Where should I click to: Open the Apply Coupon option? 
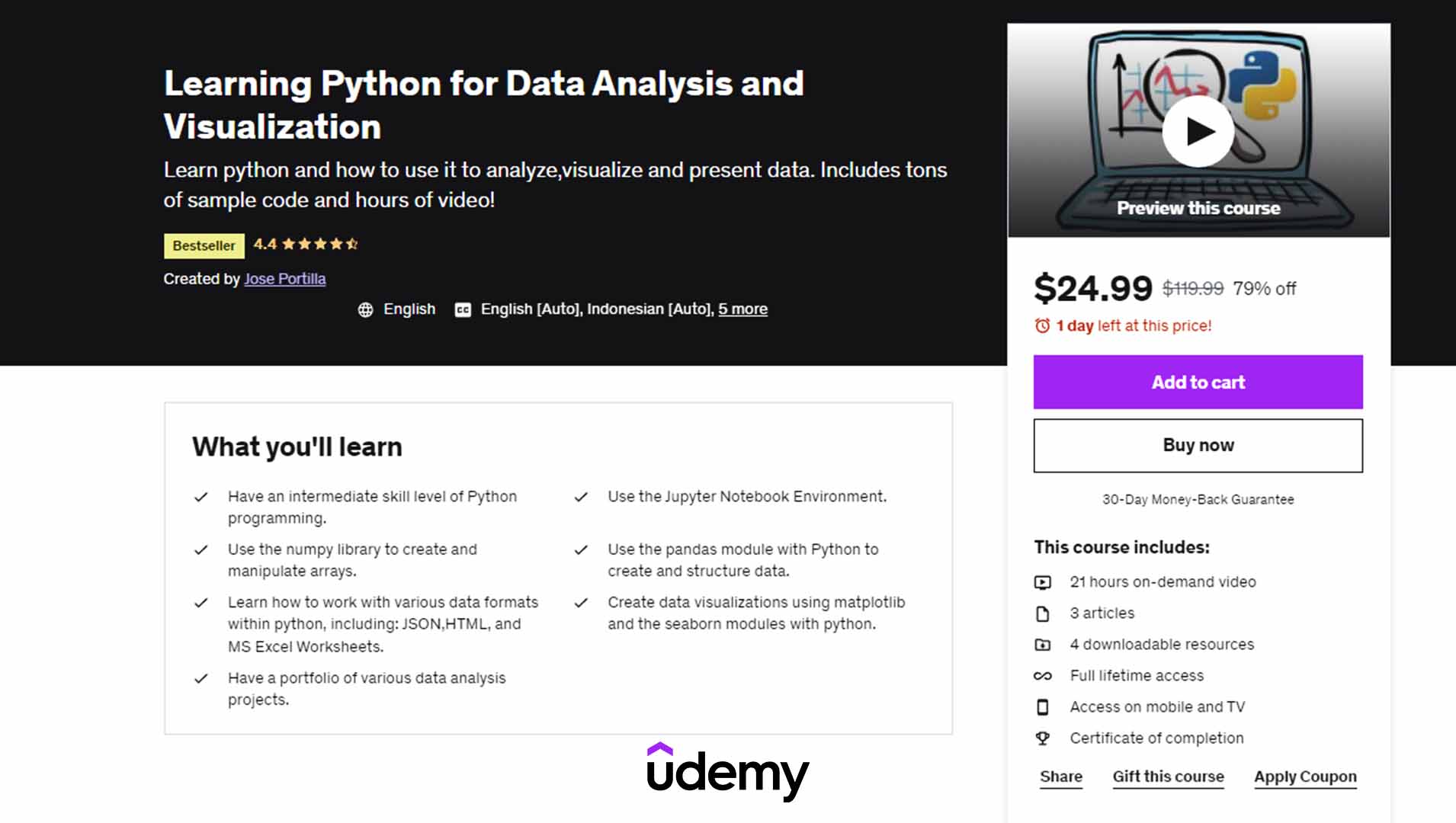(1305, 777)
